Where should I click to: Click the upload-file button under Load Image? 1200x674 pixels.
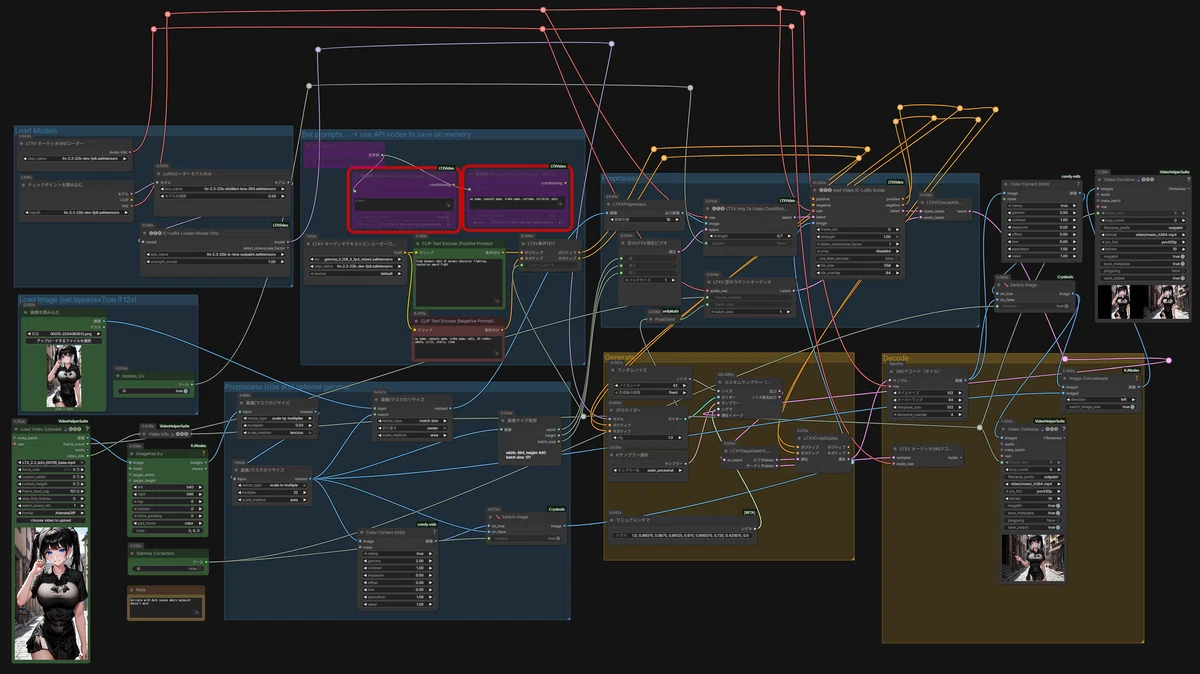[x=66, y=340]
